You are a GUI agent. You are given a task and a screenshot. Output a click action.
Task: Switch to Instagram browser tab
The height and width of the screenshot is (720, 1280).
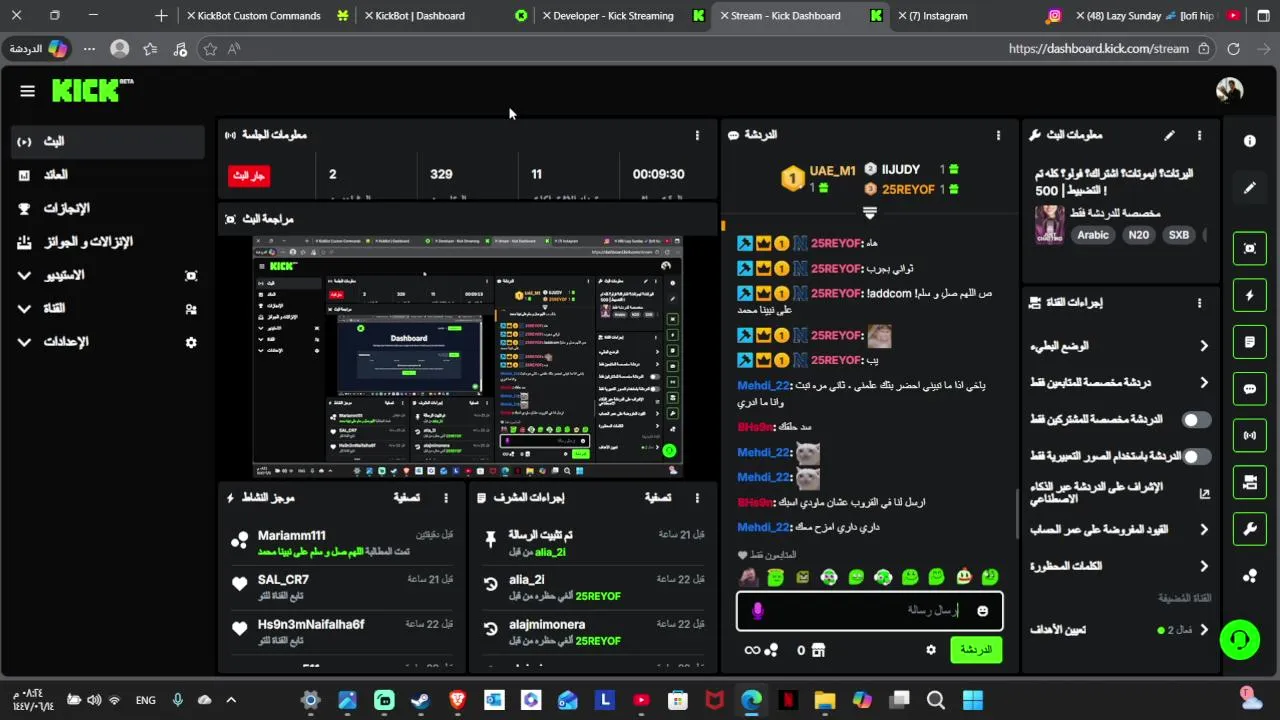[x=980, y=16]
